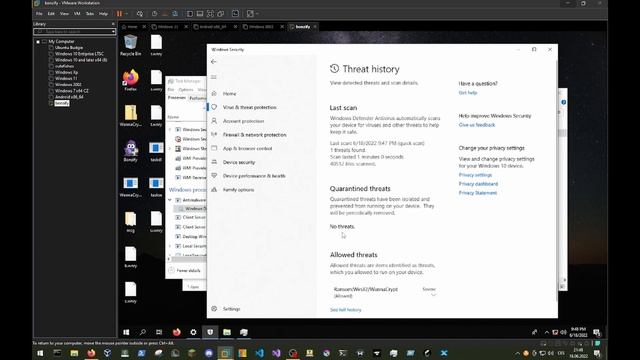This screenshot has width=640, height=360.
Task: Close the Library panel
Action: pos(113,24)
